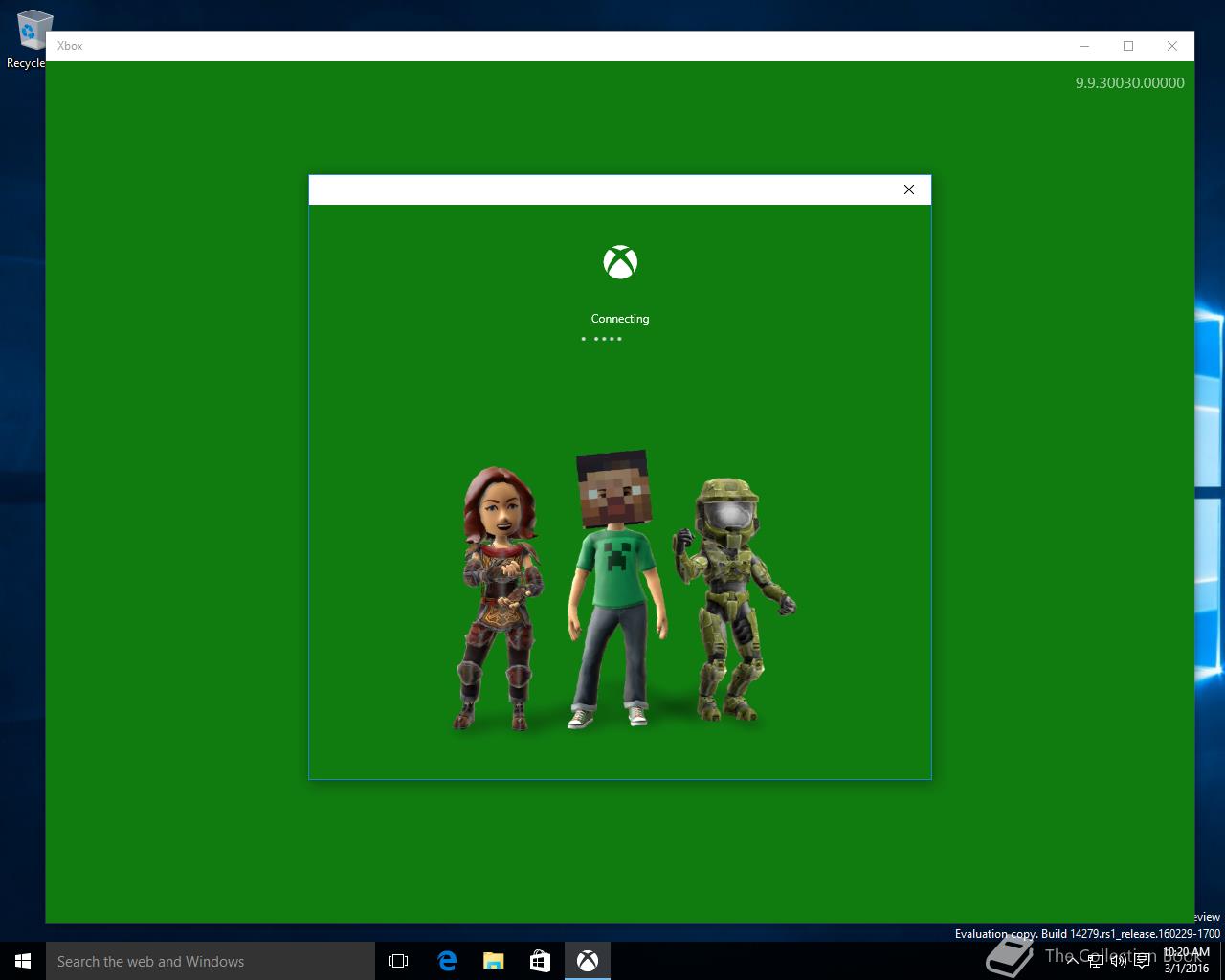Image resolution: width=1225 pixels, height=980 pixels.
Task: Minimize the Xbox window
Action: pos(1084,46)
